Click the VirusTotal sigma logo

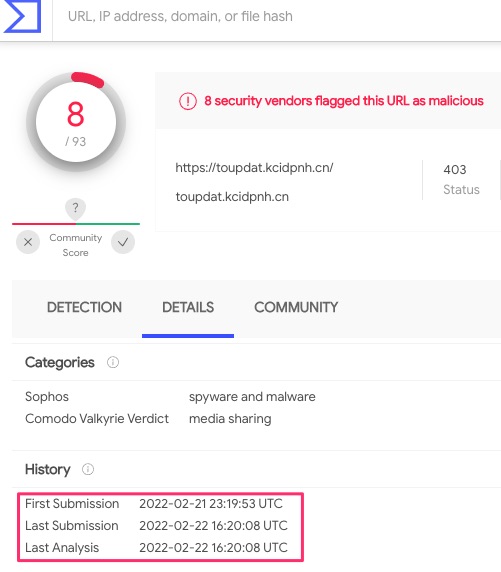coord(22,16)
